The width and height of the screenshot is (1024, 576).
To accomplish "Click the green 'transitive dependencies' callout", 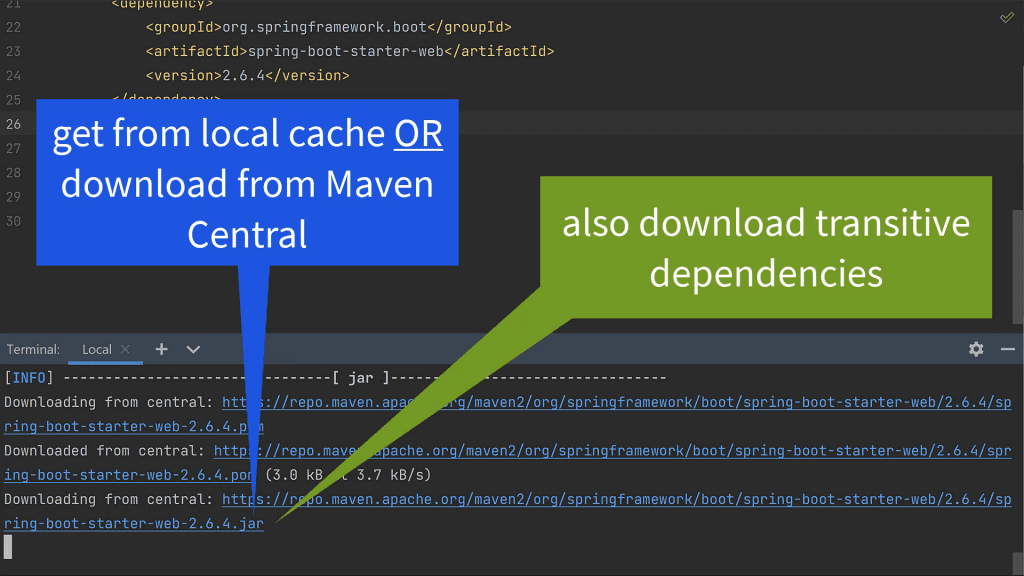I will click(765, 248).
